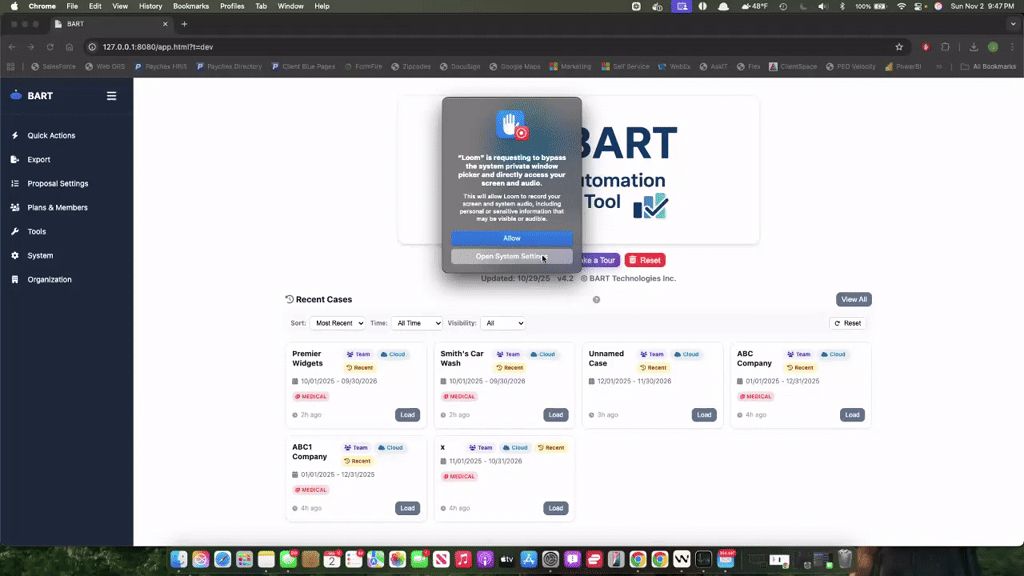The height and width of the screenshot is (576, 1024).
Task: Open the Time filter dropdown
Action: pyautogui.click(x=417, y=323)
